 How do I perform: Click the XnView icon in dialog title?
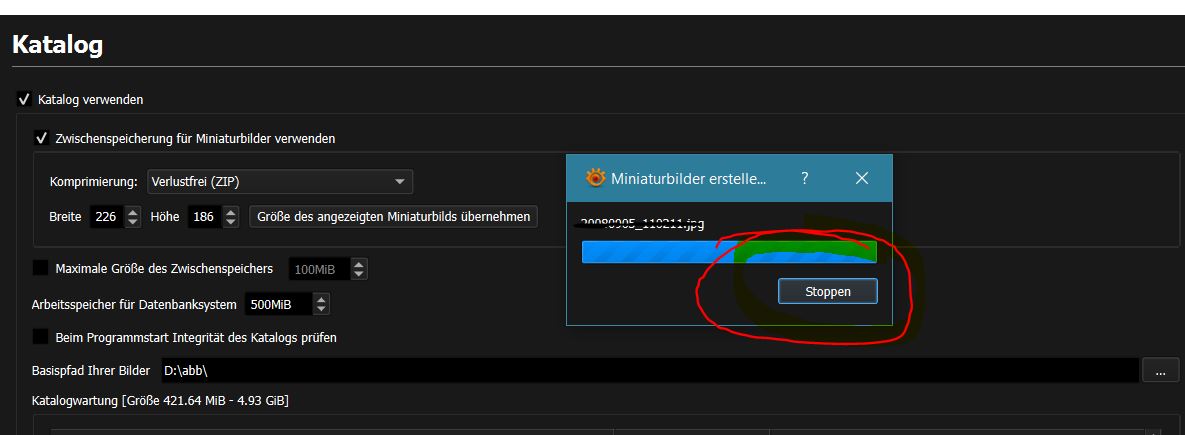[596, 178]
